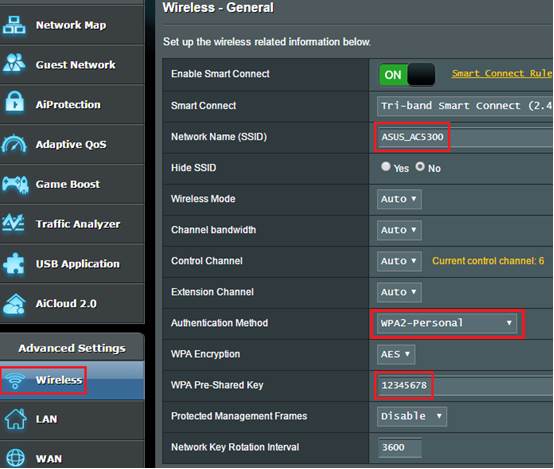Select Yes for Hide SSID
The width and height of the screenshot is (554, 469).
pyautogui.click(x=386, y=166)
